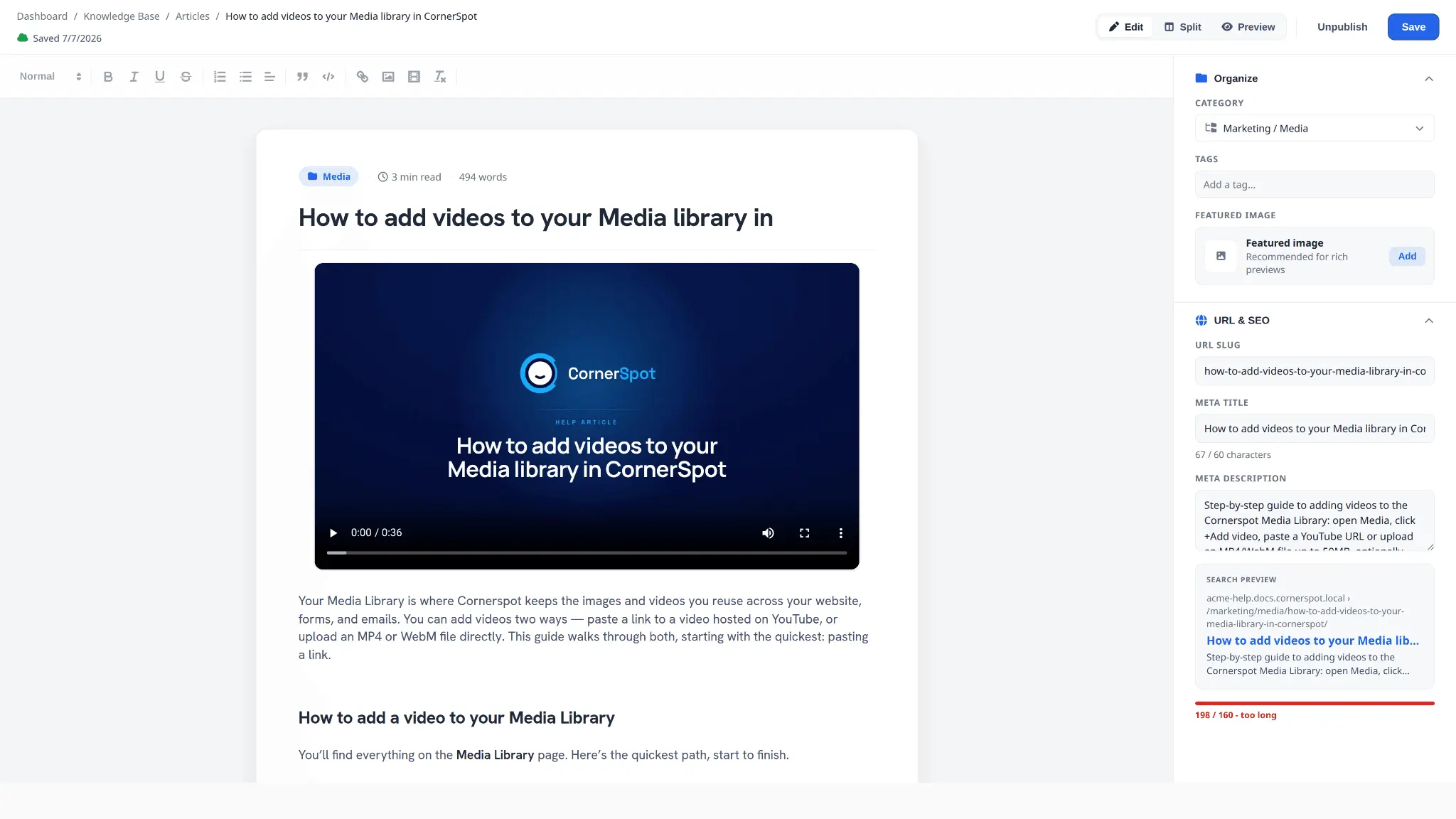
Task: Add a featured image
Action: click(1407, 257)
